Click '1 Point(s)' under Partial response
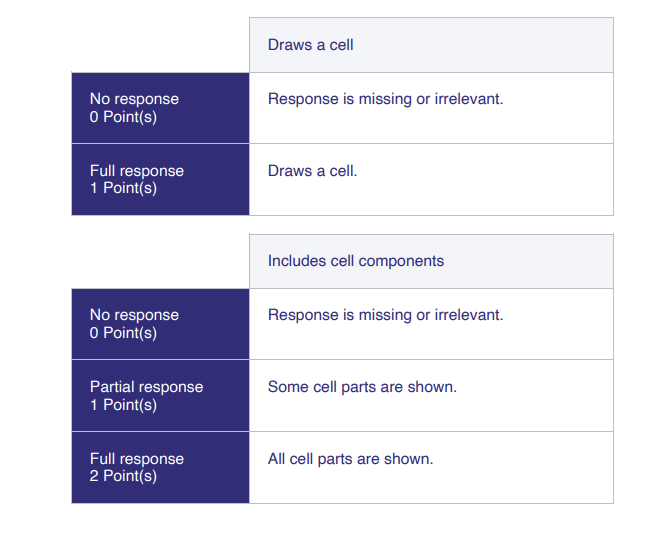Screen dimensions: 668x540 coord(123,405)
